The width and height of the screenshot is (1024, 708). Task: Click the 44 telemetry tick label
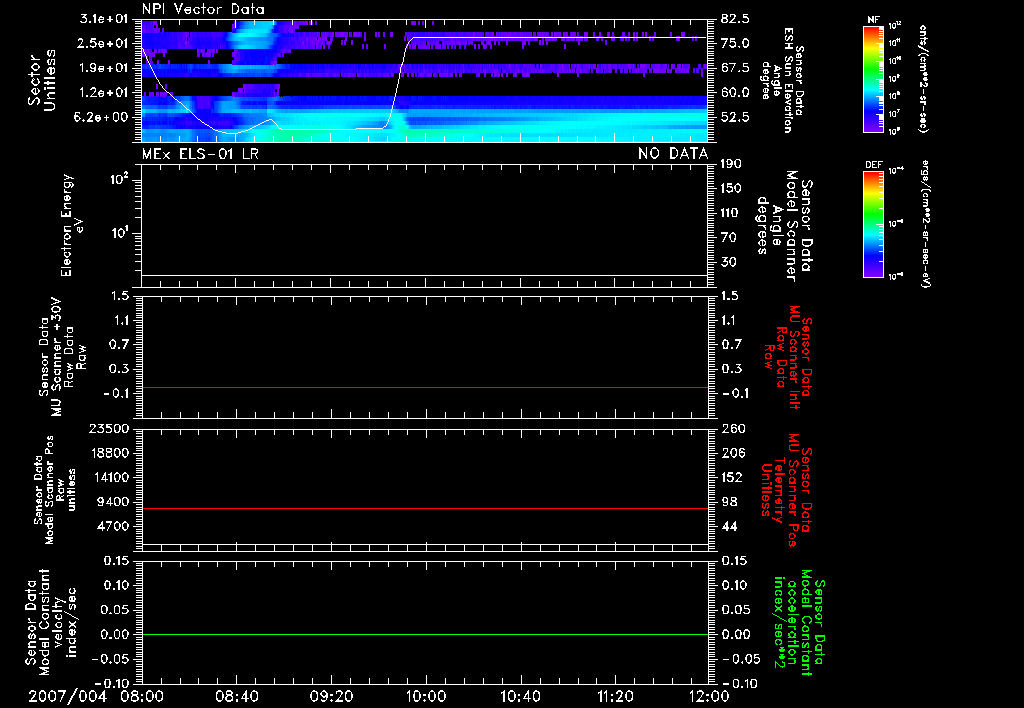pos(729,526)
